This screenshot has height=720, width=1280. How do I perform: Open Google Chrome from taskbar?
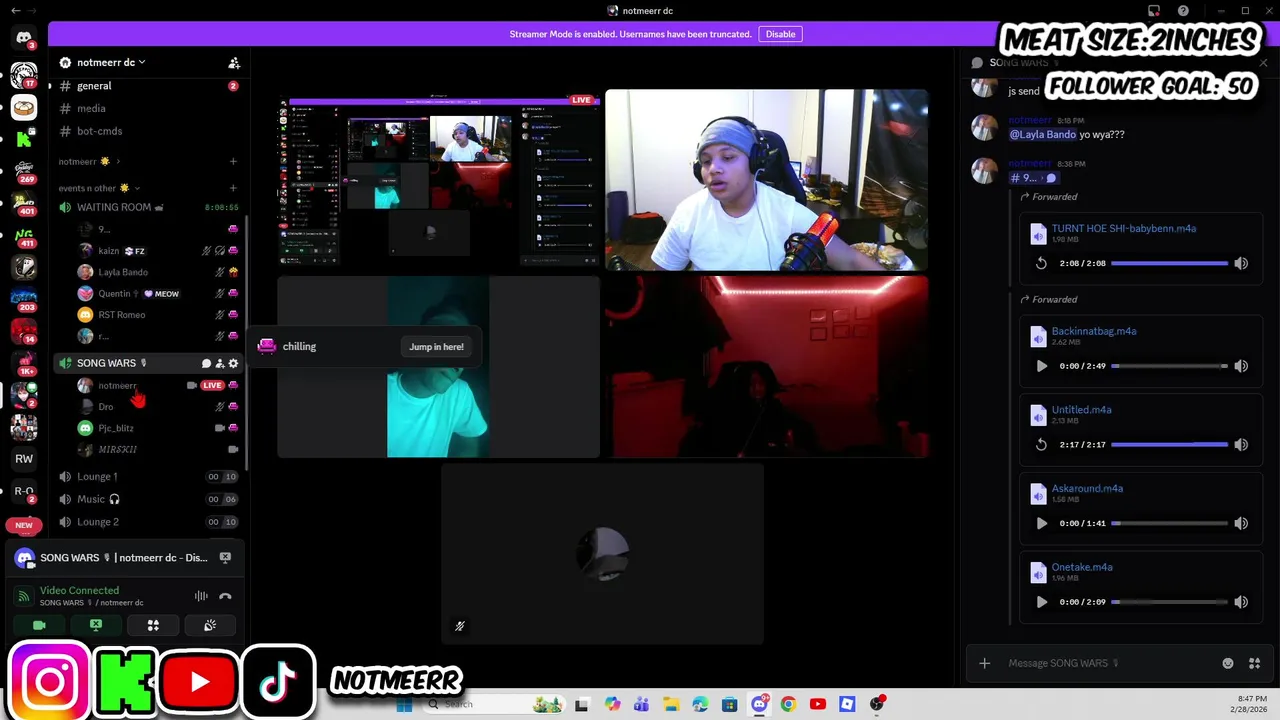788,704
